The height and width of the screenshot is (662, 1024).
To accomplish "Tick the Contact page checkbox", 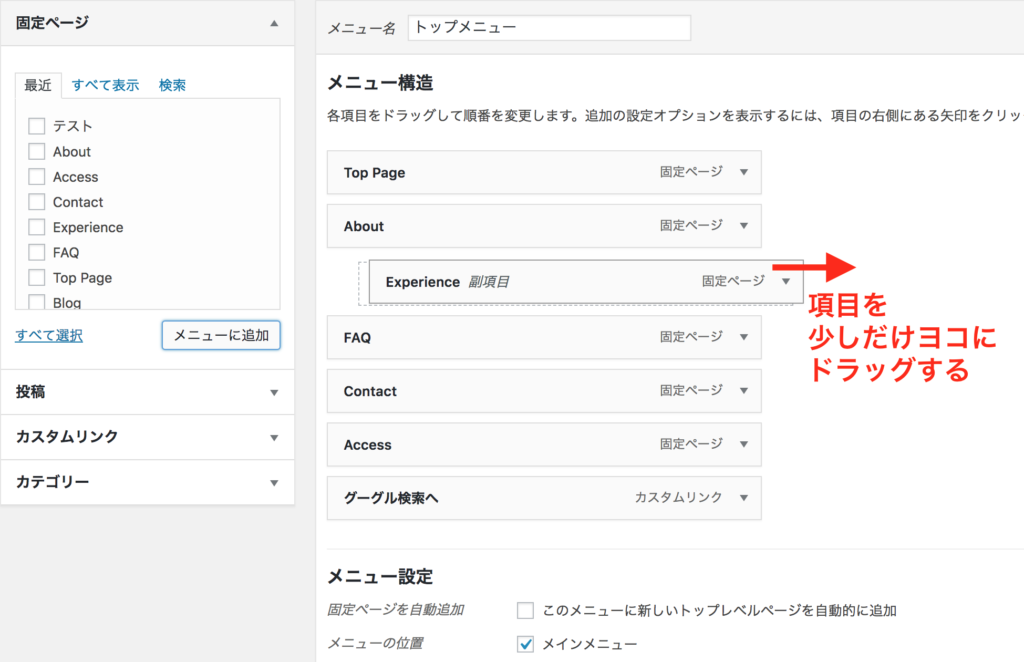I will tap(37, 202).
